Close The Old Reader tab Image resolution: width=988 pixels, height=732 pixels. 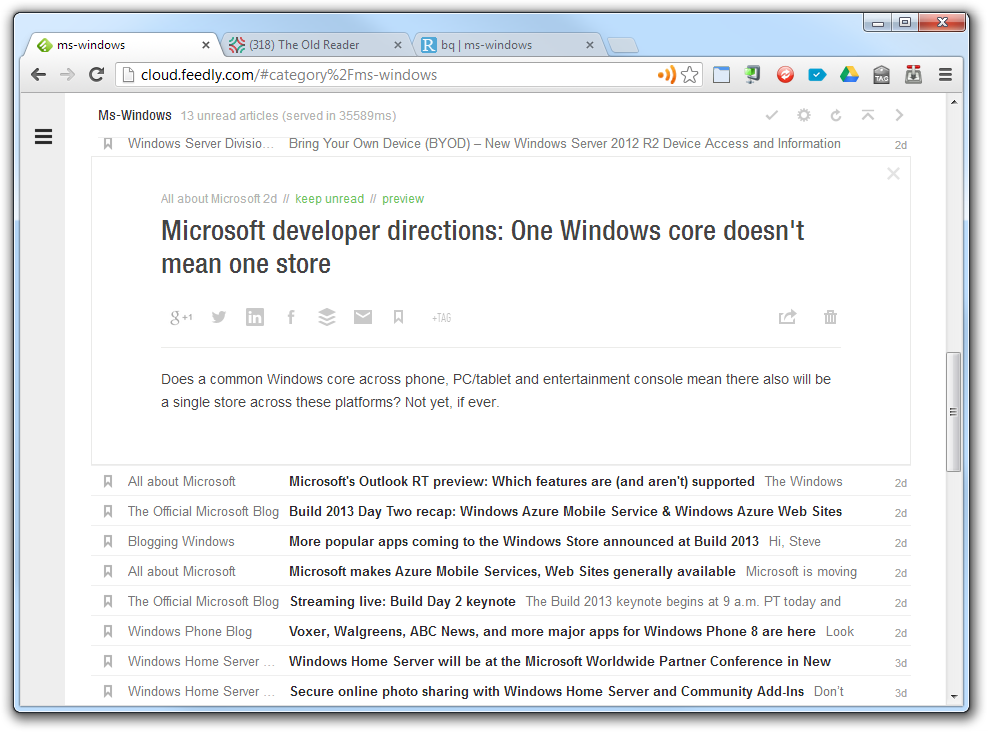pos(398,45)
